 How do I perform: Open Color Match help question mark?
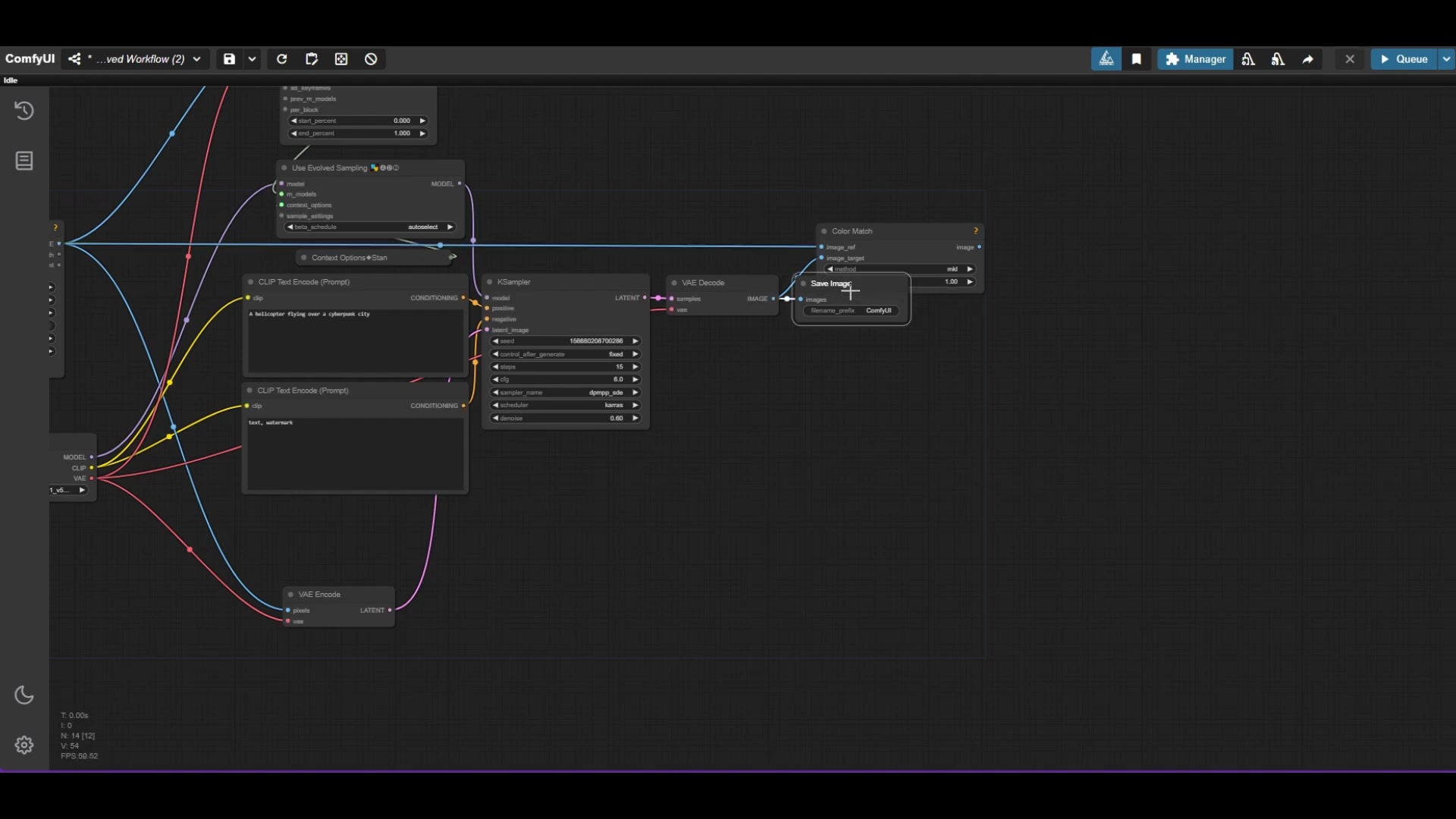tap(976, 231)
